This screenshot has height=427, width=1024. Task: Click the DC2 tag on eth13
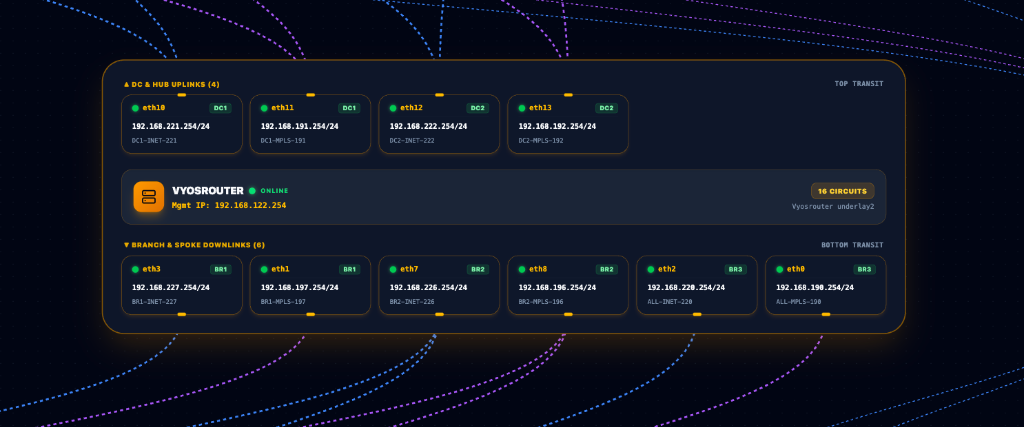(607, 108)
